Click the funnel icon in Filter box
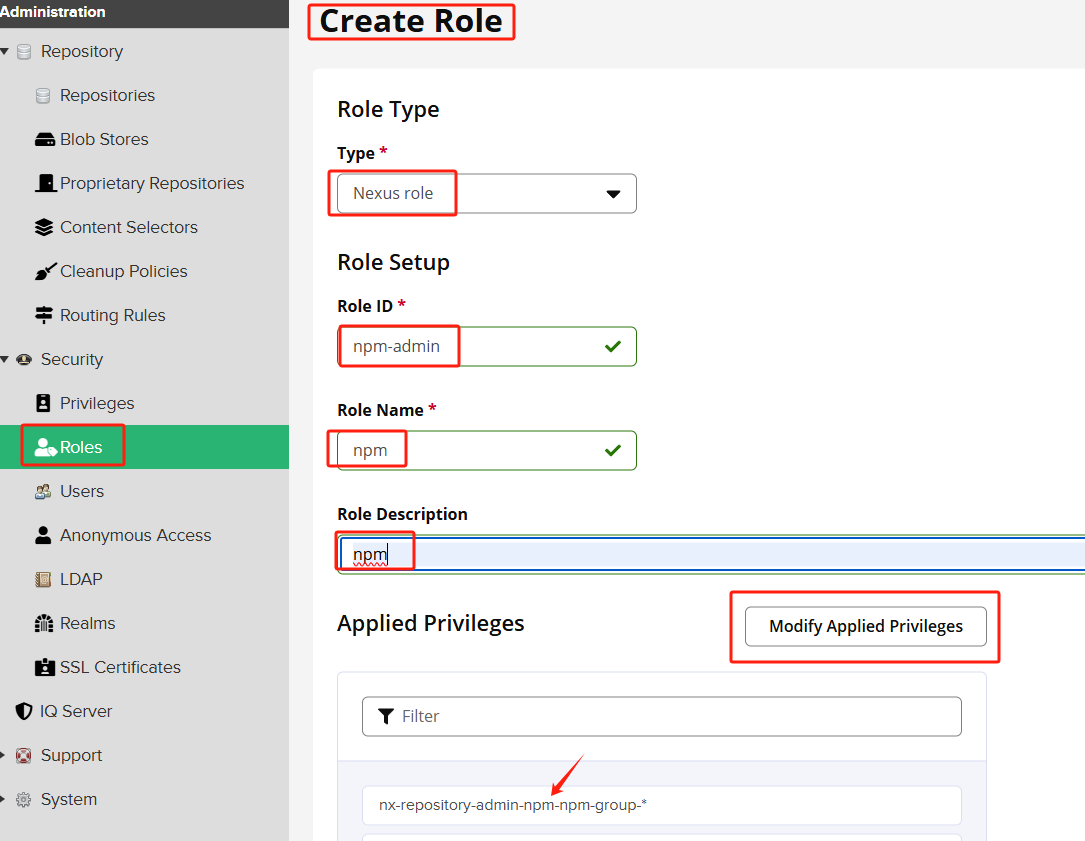Viewport: 1085px width, 841px height. pyautogui.click(x=386, y=716)
